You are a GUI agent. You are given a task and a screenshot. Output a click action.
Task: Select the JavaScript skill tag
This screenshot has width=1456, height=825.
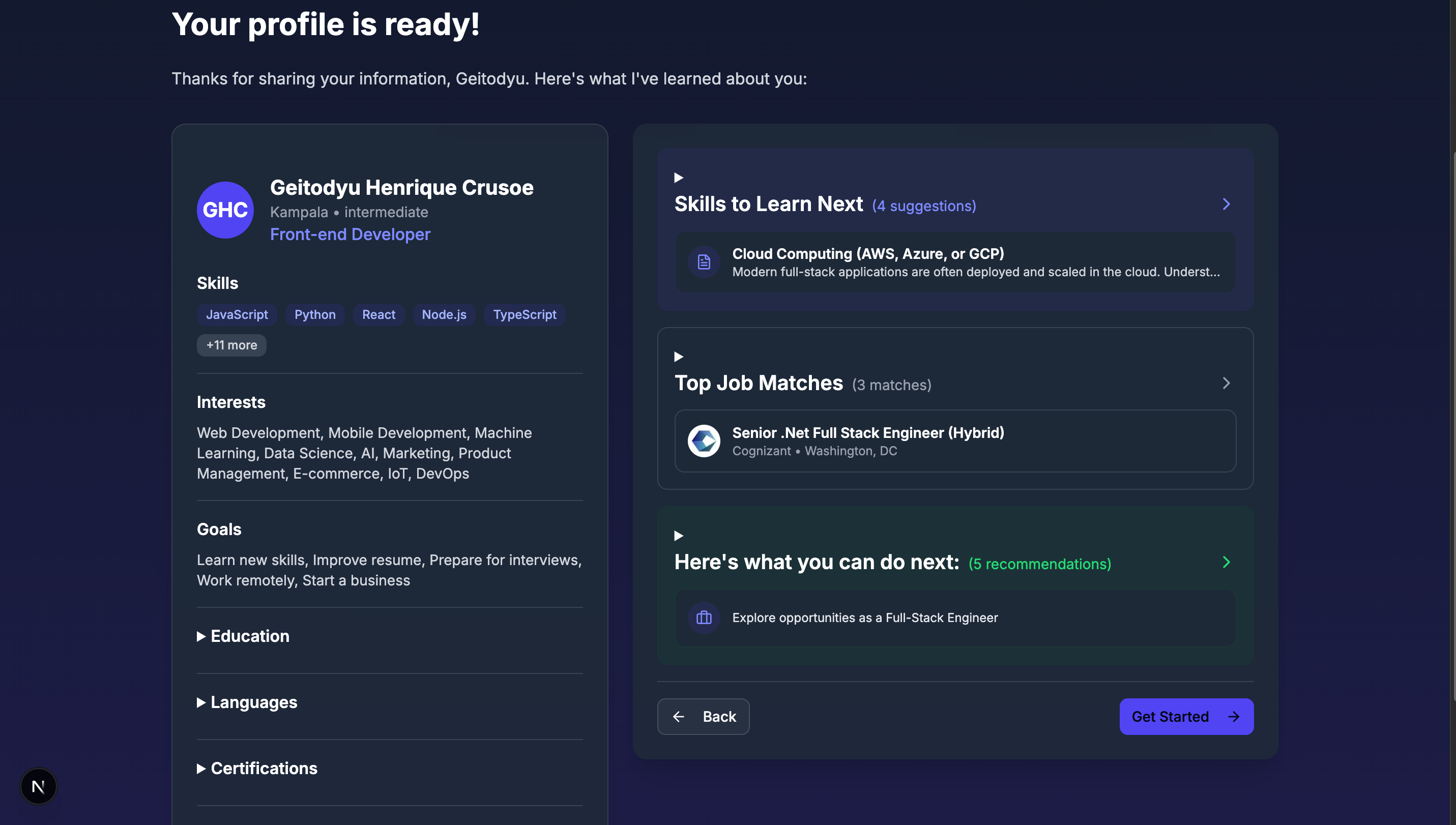coord(237,314)
